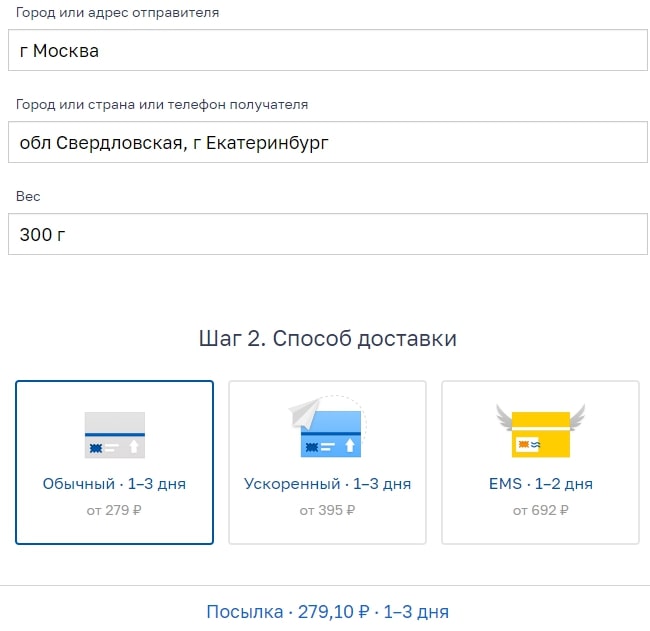The width and height of the screenshot is (650, 631).
Task: Click the "Город или адрес отправителя" label
Action: coord(117,13)
